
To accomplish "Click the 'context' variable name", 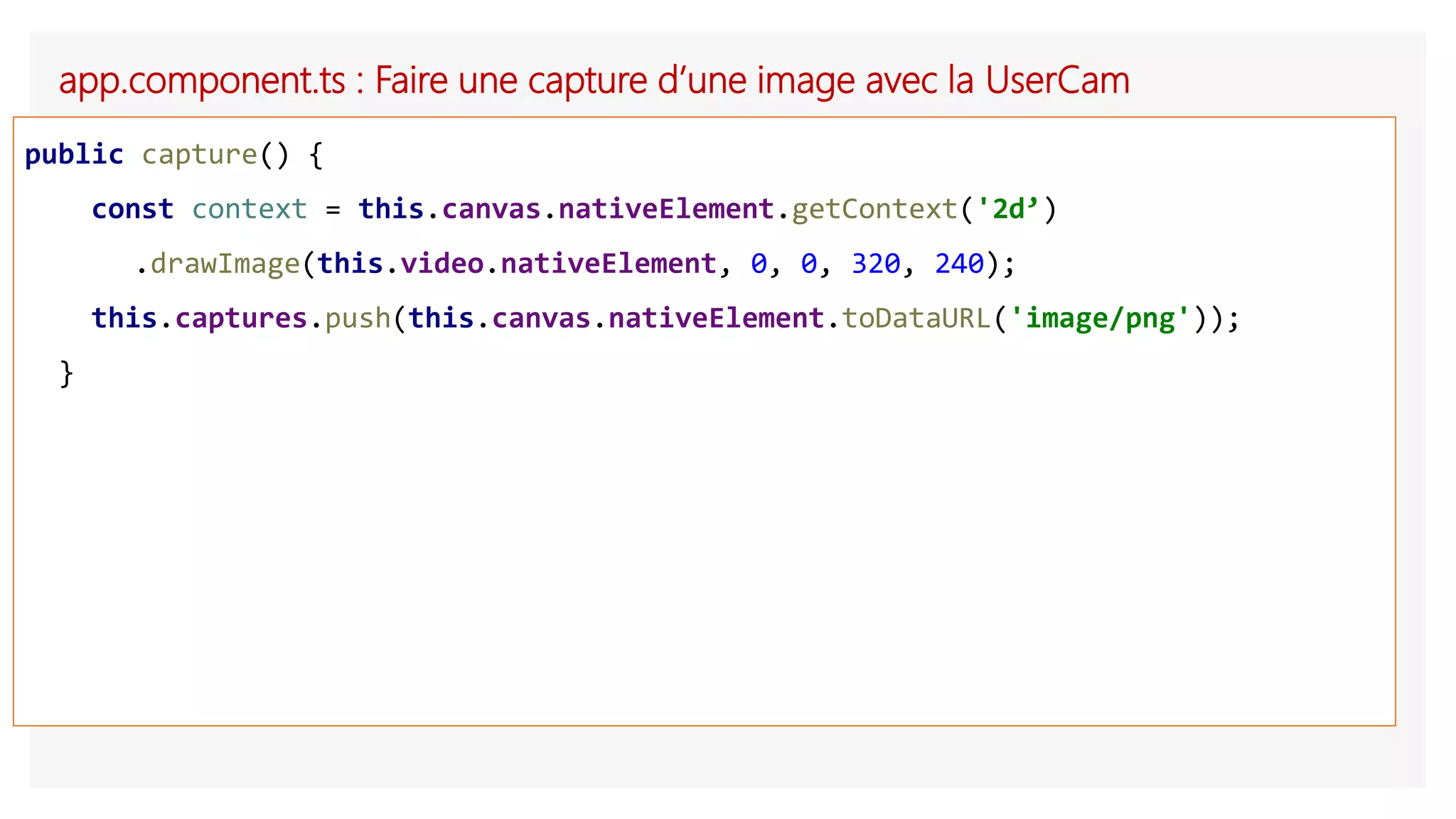I will pos(250,209).
